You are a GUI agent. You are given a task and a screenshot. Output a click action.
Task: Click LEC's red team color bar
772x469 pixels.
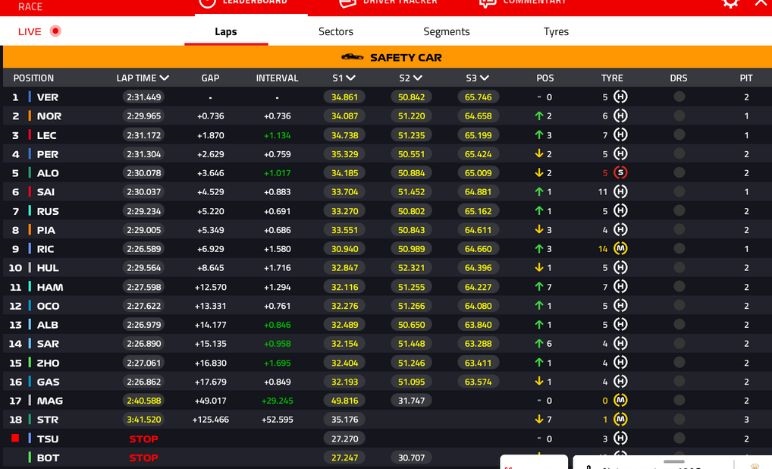(x=30, y=135)
